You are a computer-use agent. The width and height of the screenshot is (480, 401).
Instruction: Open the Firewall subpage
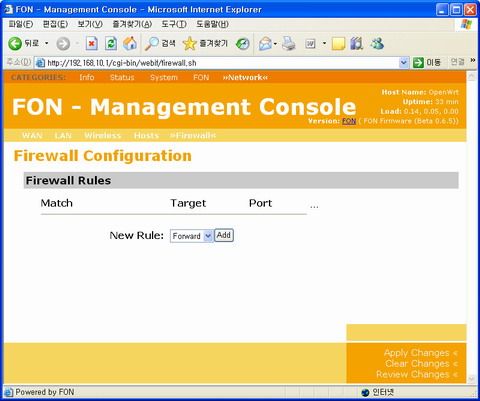coord(193,135)
